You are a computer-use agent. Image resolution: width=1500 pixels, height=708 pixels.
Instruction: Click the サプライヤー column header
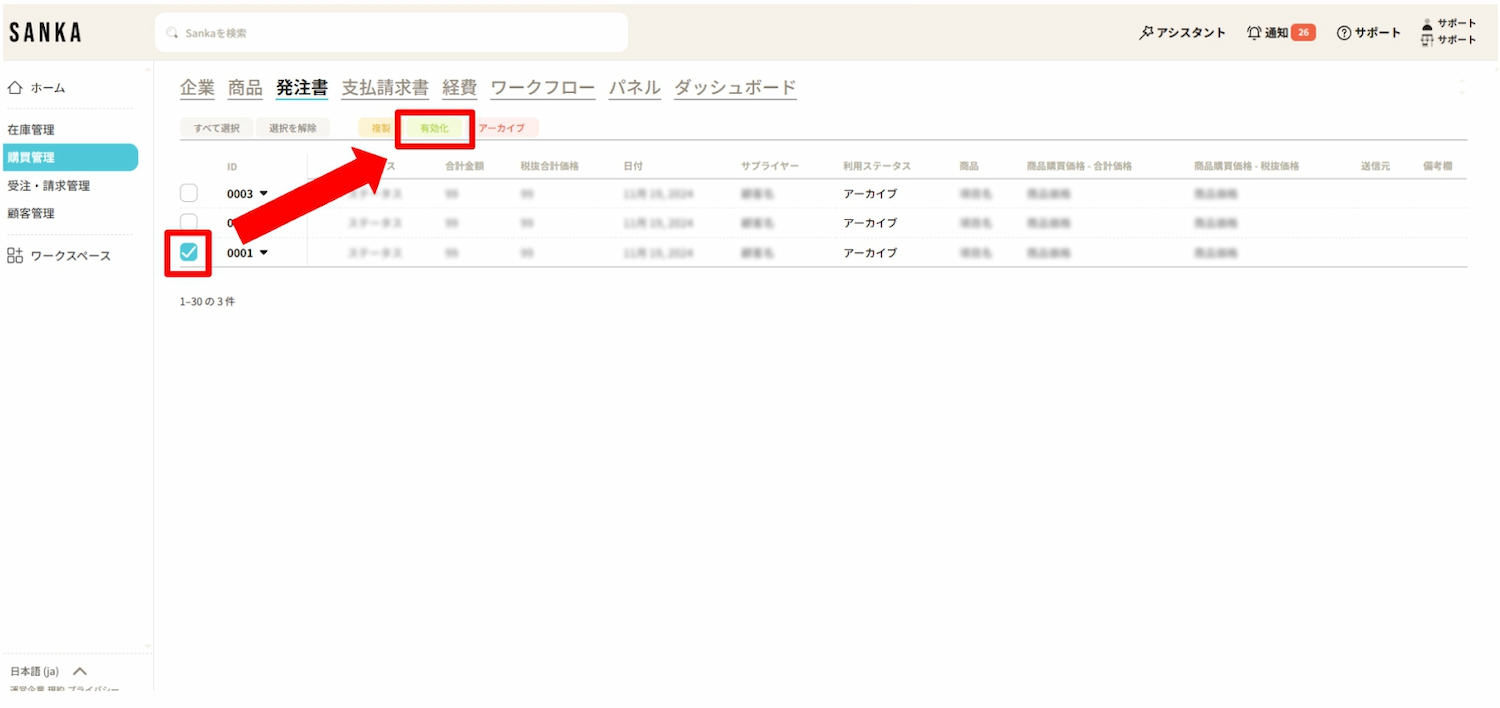[x=770, y=166]
